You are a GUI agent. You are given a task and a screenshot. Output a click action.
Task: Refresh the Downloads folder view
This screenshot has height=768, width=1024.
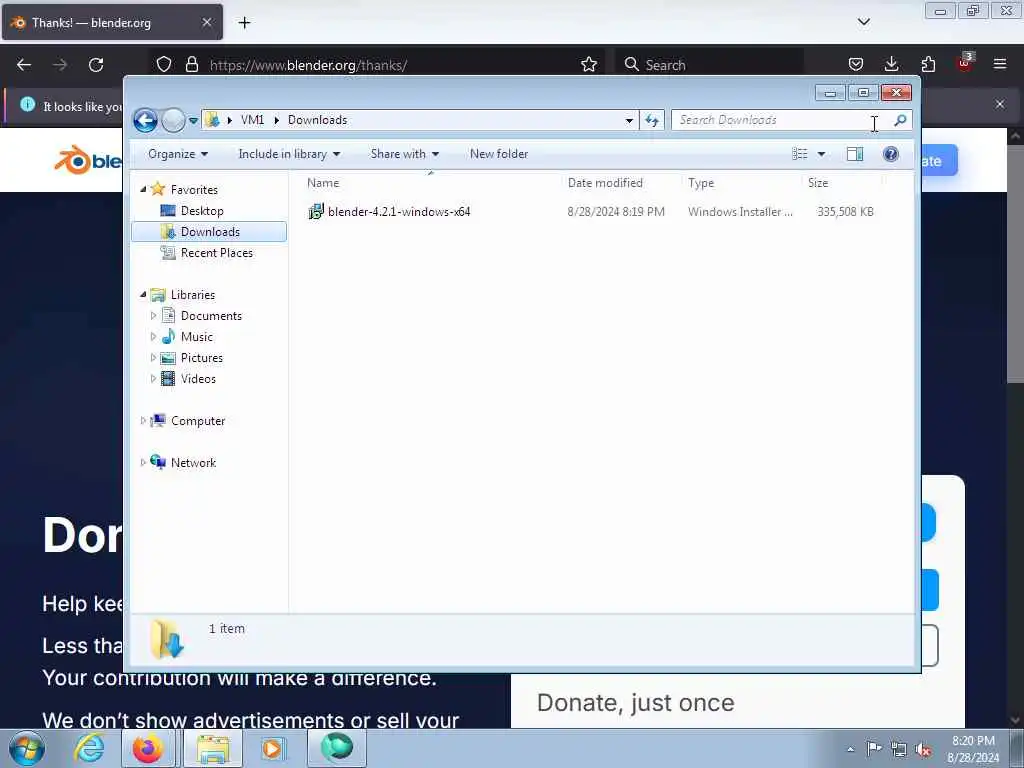click(652, 120)
